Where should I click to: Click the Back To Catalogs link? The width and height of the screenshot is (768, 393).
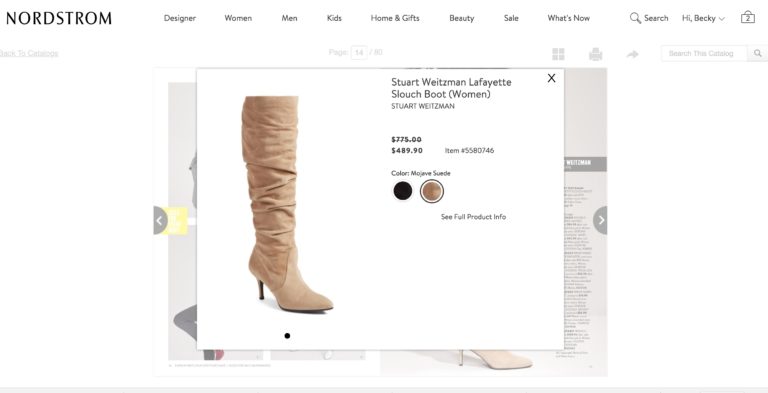[29, 53]
